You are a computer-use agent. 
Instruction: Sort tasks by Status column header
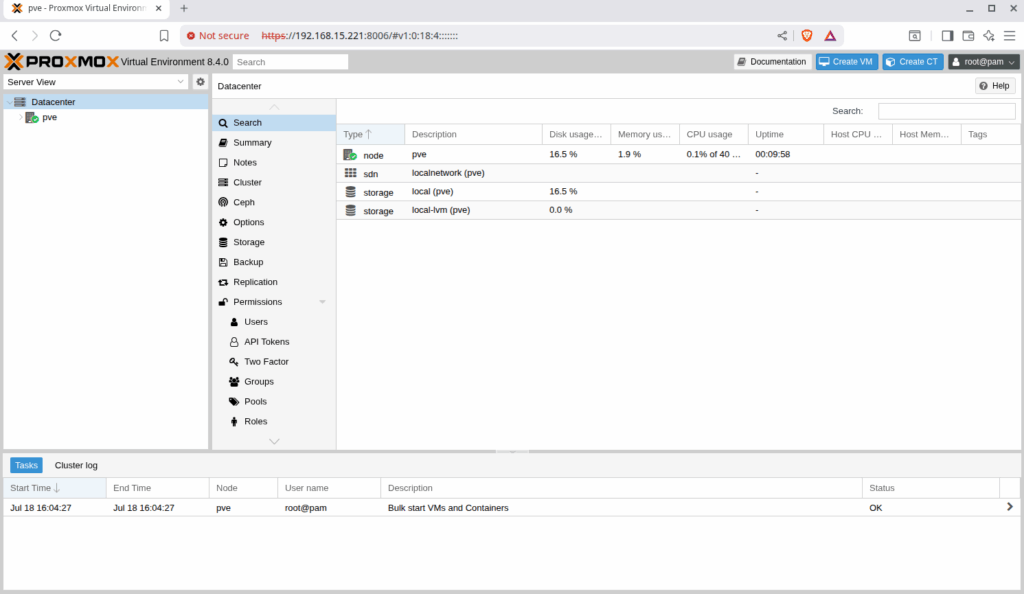[x=931, y=488]
